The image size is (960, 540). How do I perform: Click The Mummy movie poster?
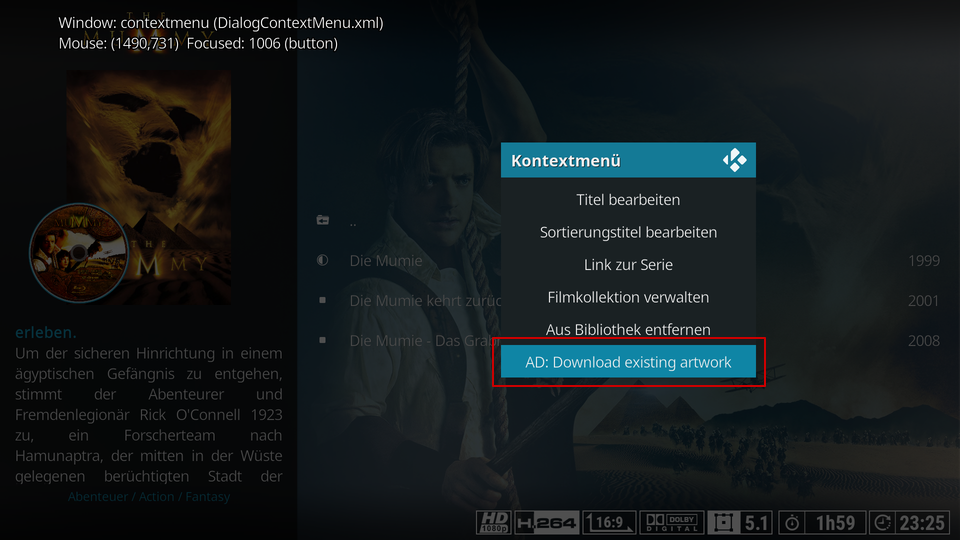(x=149, y=187)
